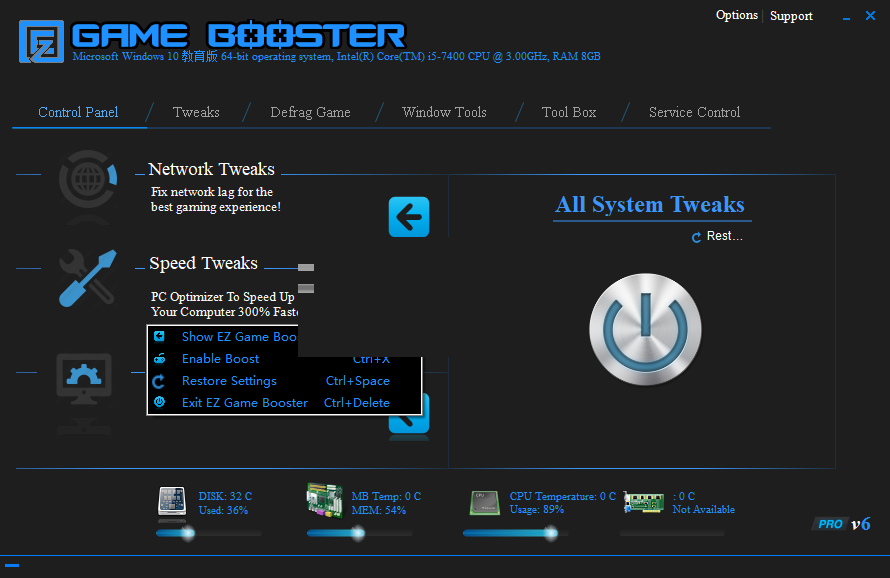Click the CPU chip icon in status bar
890x578 pixels.
(x=485, y=502)
